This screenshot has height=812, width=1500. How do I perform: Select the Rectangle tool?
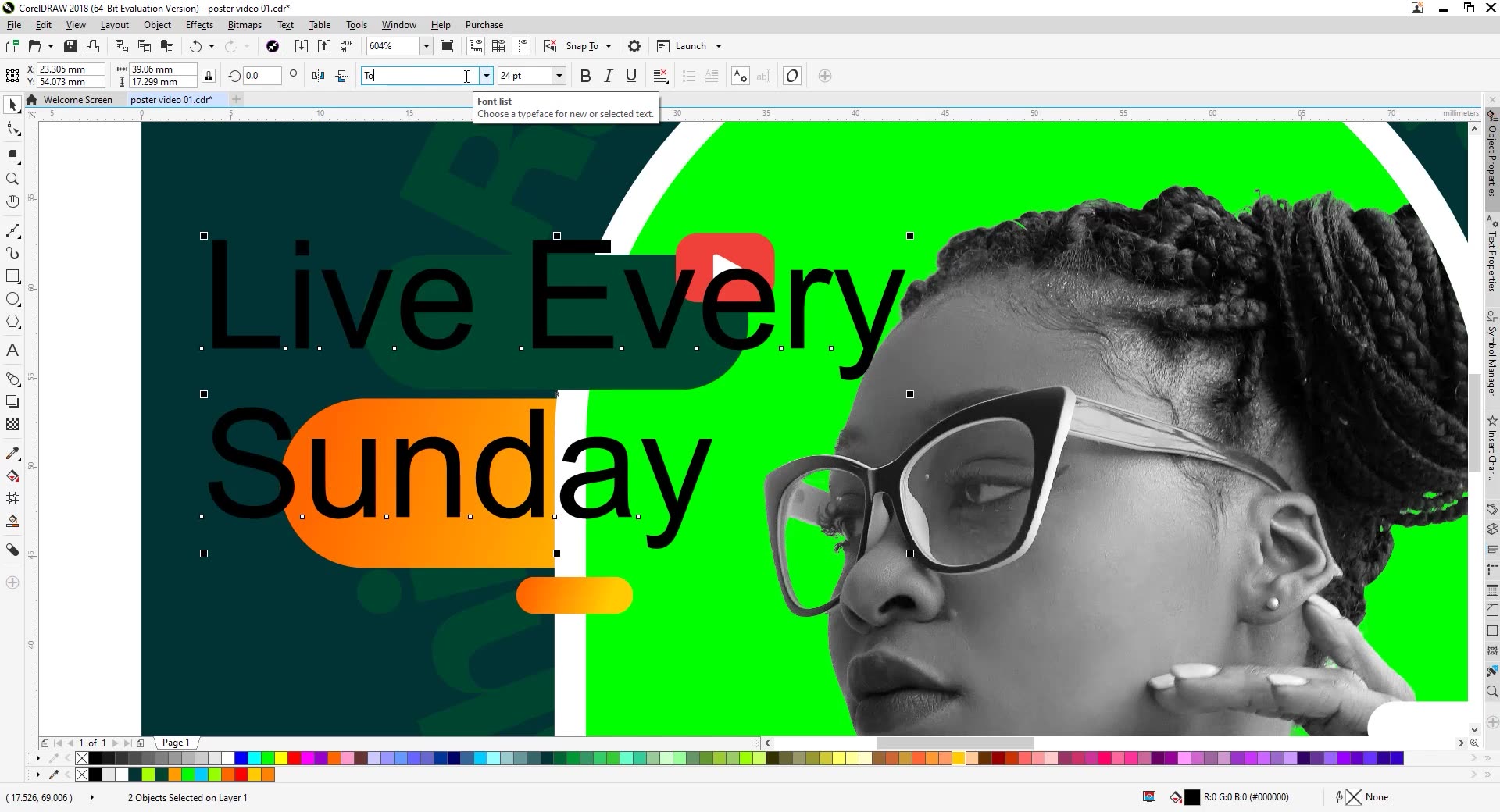[12, 276]
